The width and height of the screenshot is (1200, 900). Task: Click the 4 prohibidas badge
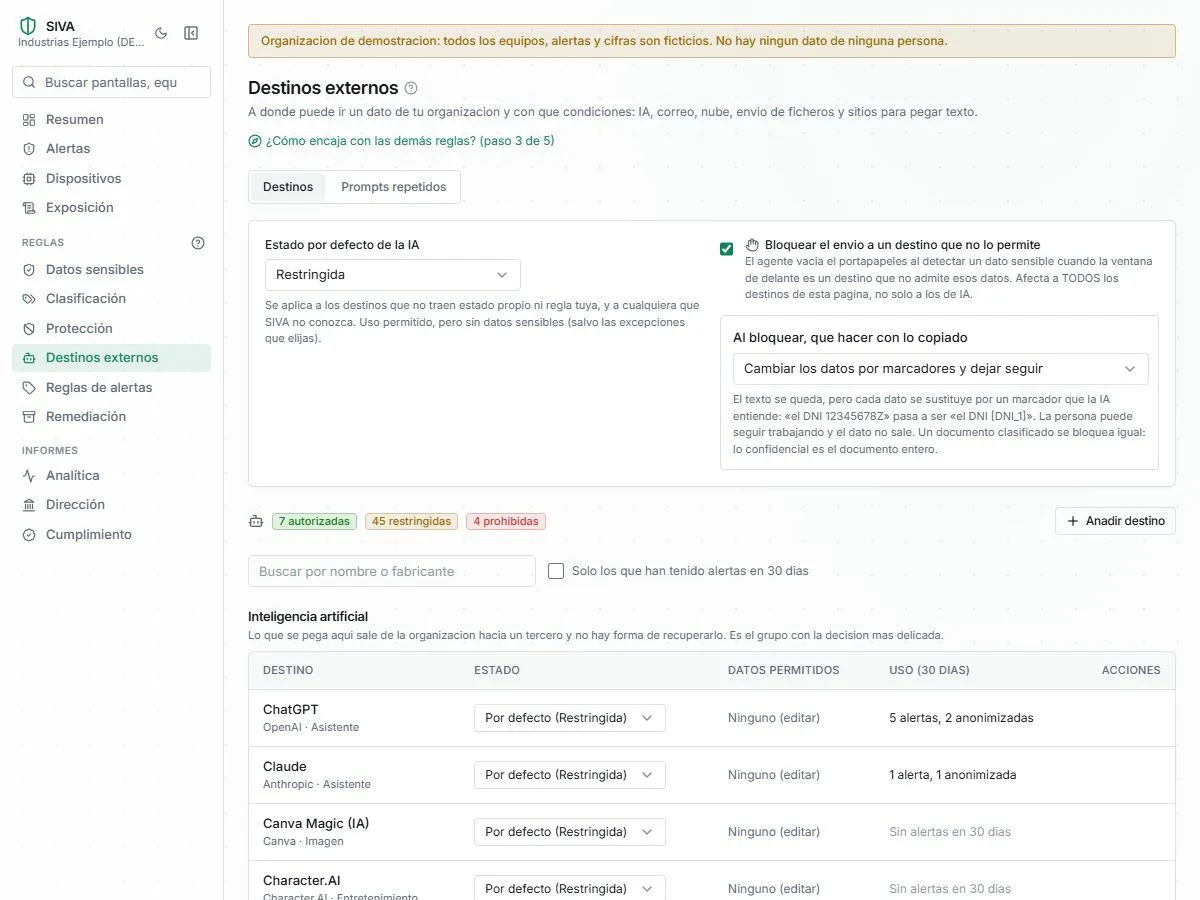click(x=506, y=521)
